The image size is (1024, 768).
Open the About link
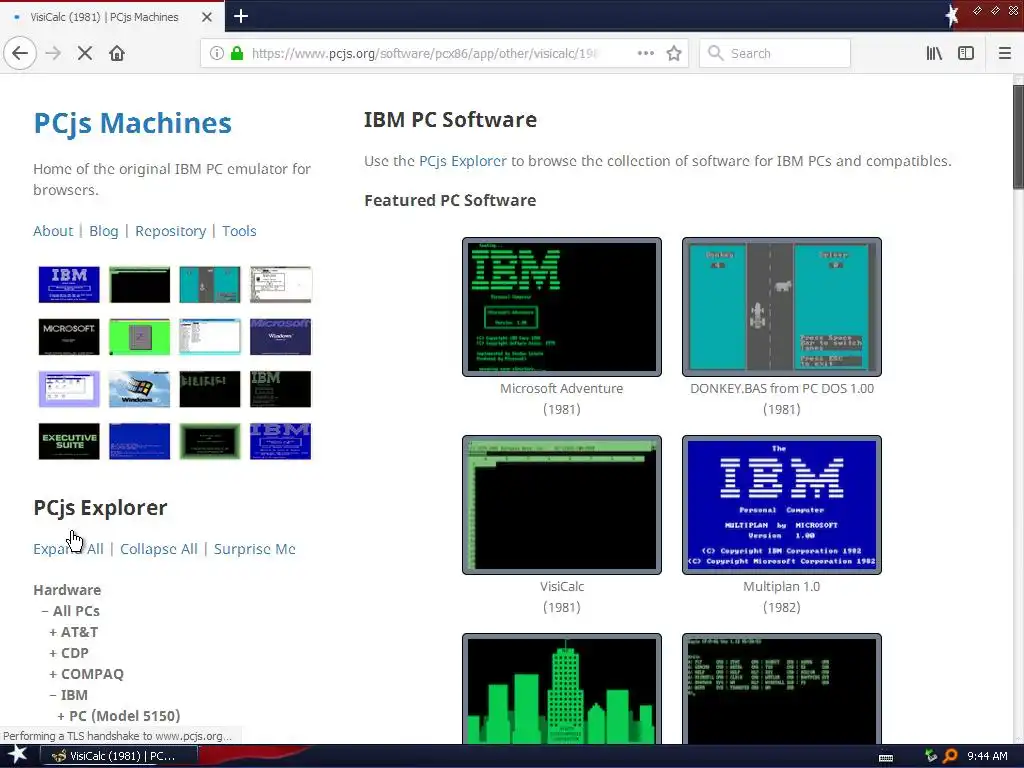click(x=54, y=231)
